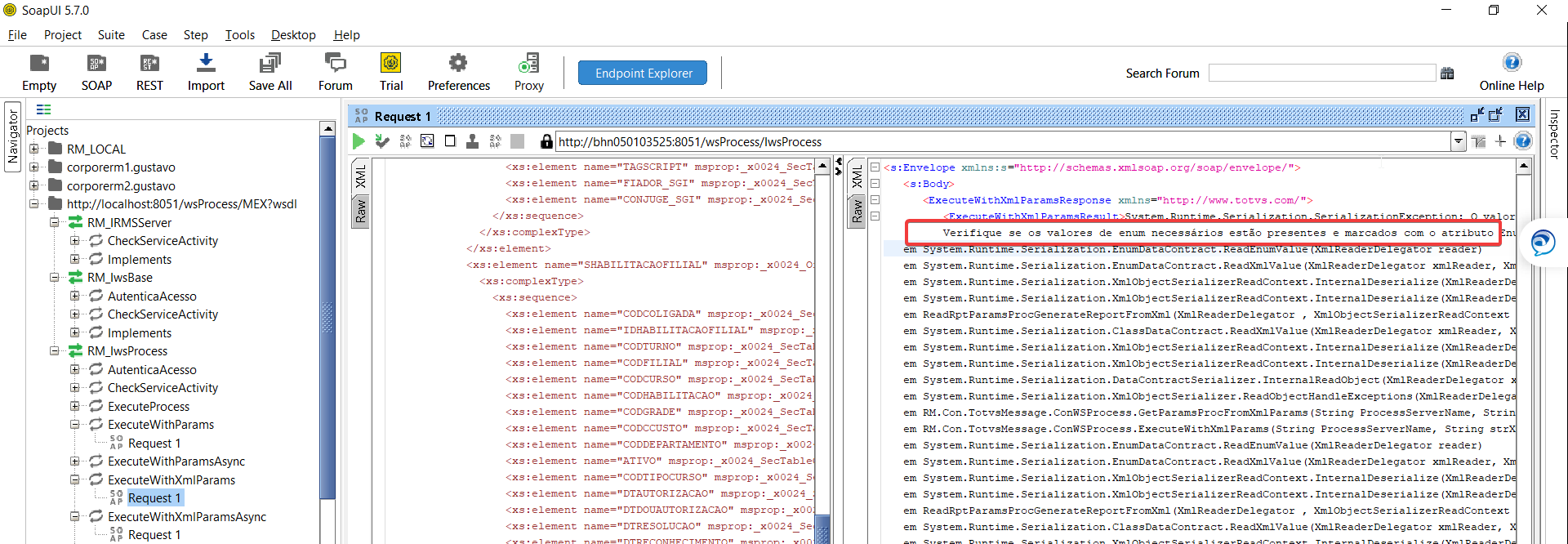Switch request editor to Raw tab

[360, 212]
